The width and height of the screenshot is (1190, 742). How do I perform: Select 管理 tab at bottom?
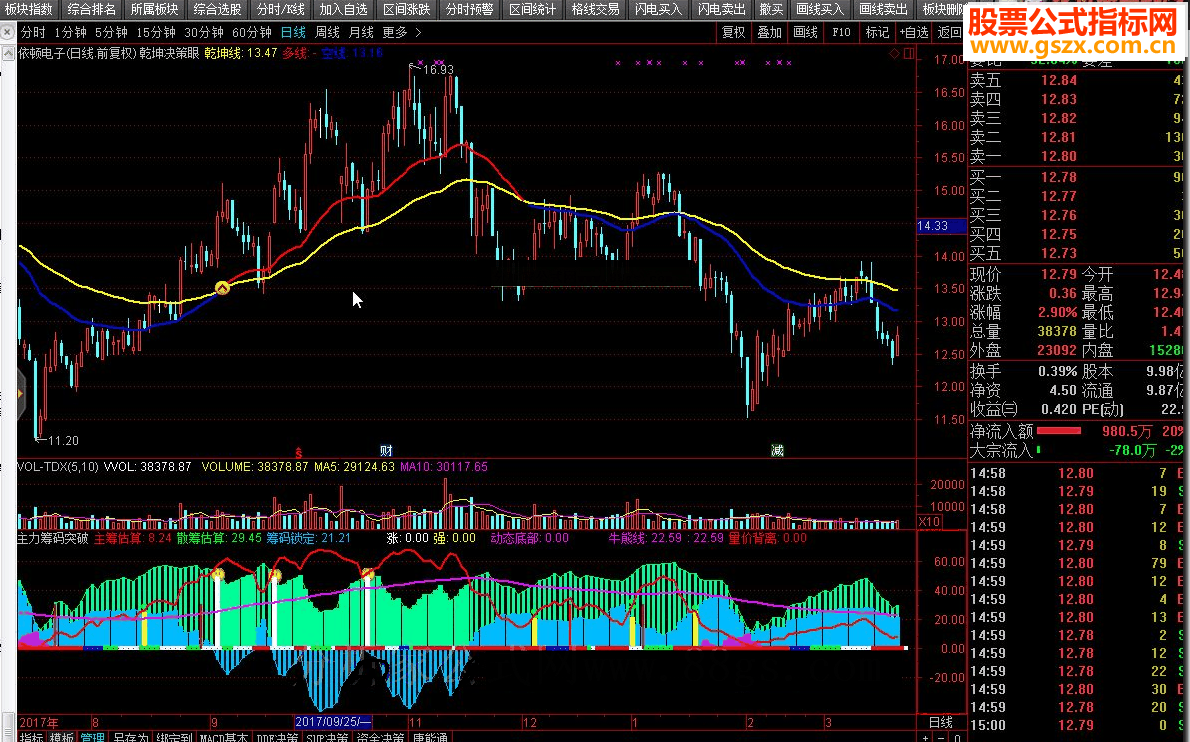[x=93, y=737]
